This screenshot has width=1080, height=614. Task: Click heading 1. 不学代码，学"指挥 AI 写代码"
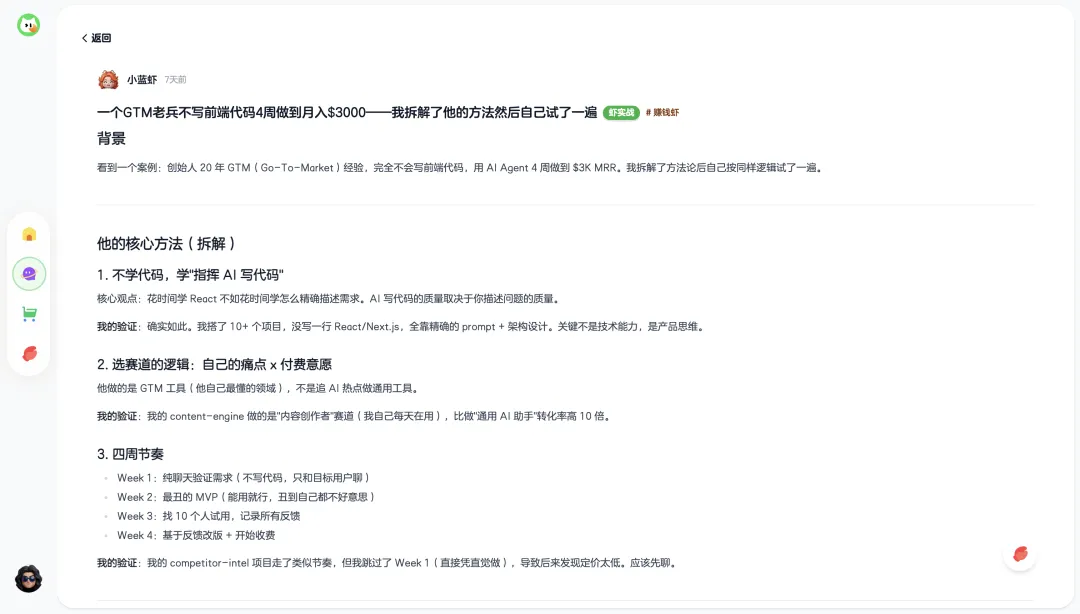190,275
